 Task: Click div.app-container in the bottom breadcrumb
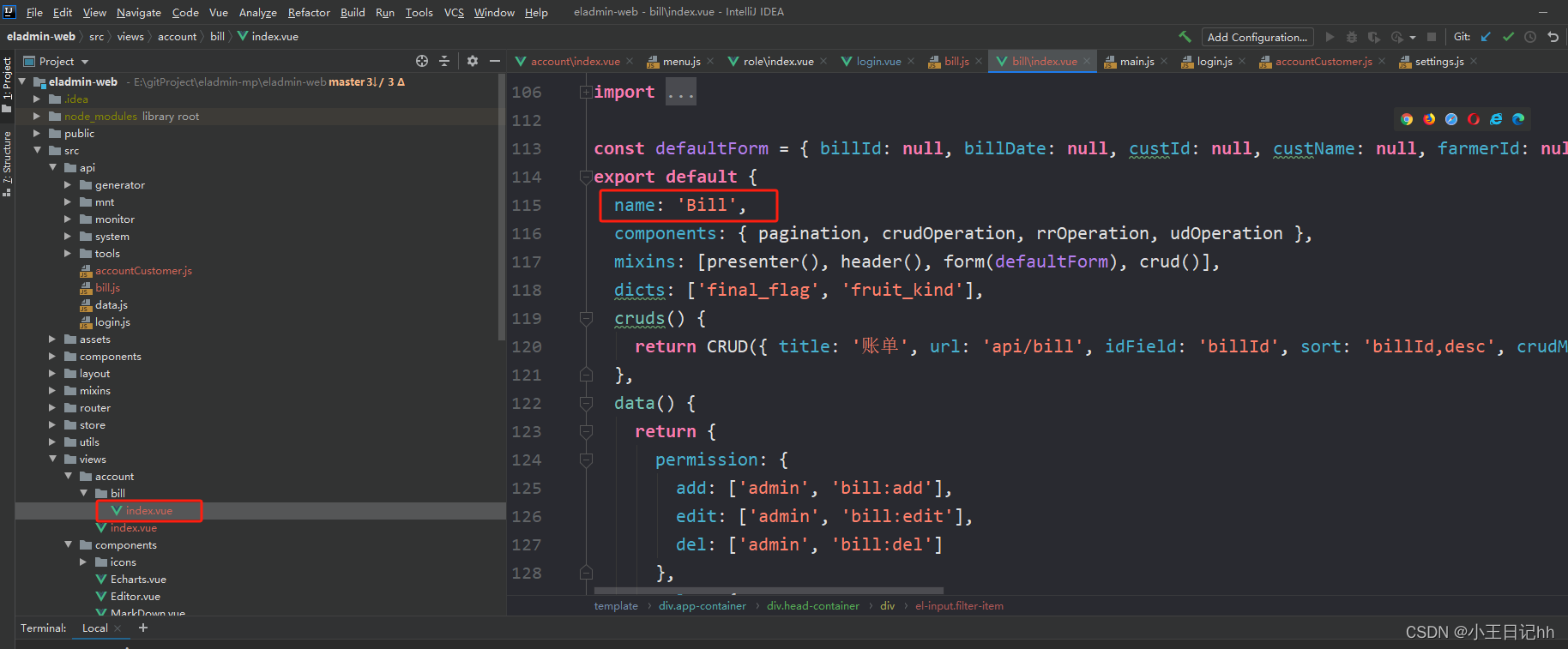(703, 605)
